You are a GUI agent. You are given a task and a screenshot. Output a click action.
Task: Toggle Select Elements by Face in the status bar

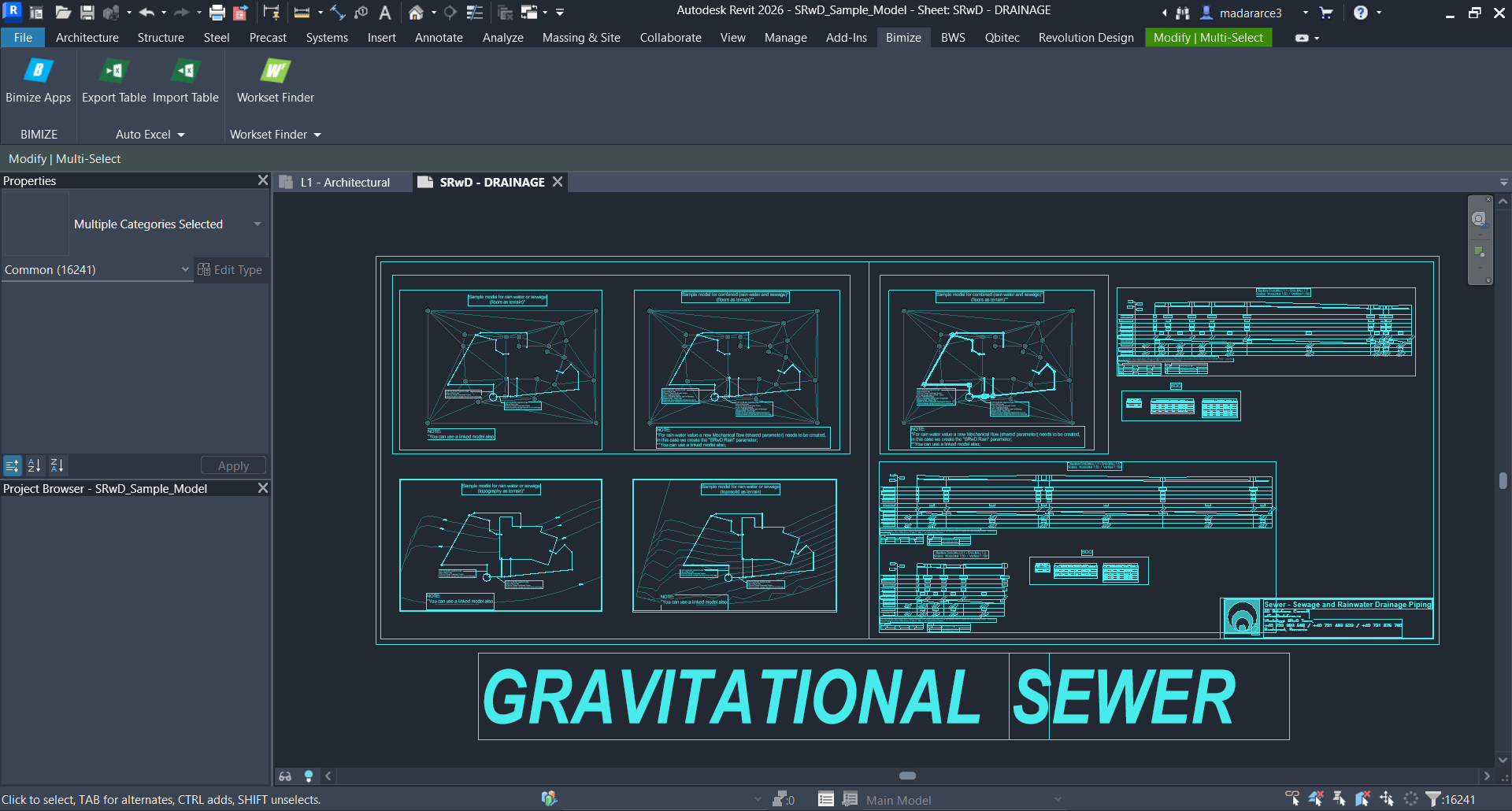[1363, 799]
